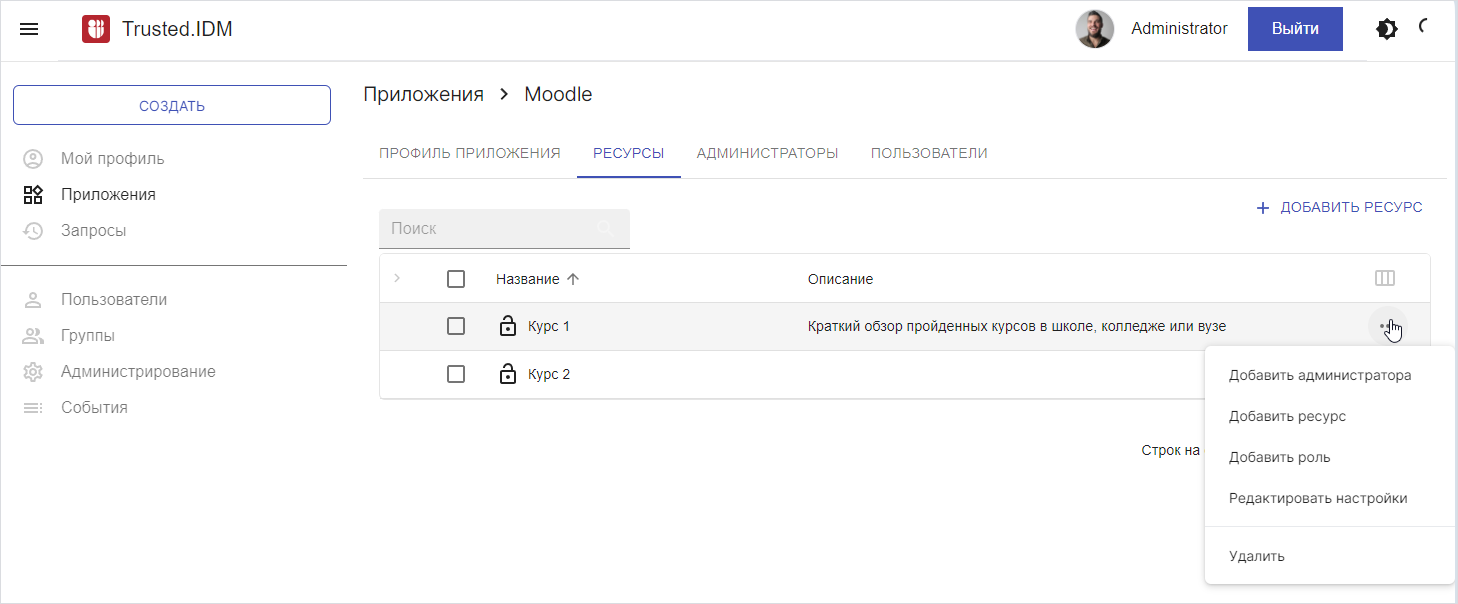Open Приложения in the sidebar

click(108, 195)
